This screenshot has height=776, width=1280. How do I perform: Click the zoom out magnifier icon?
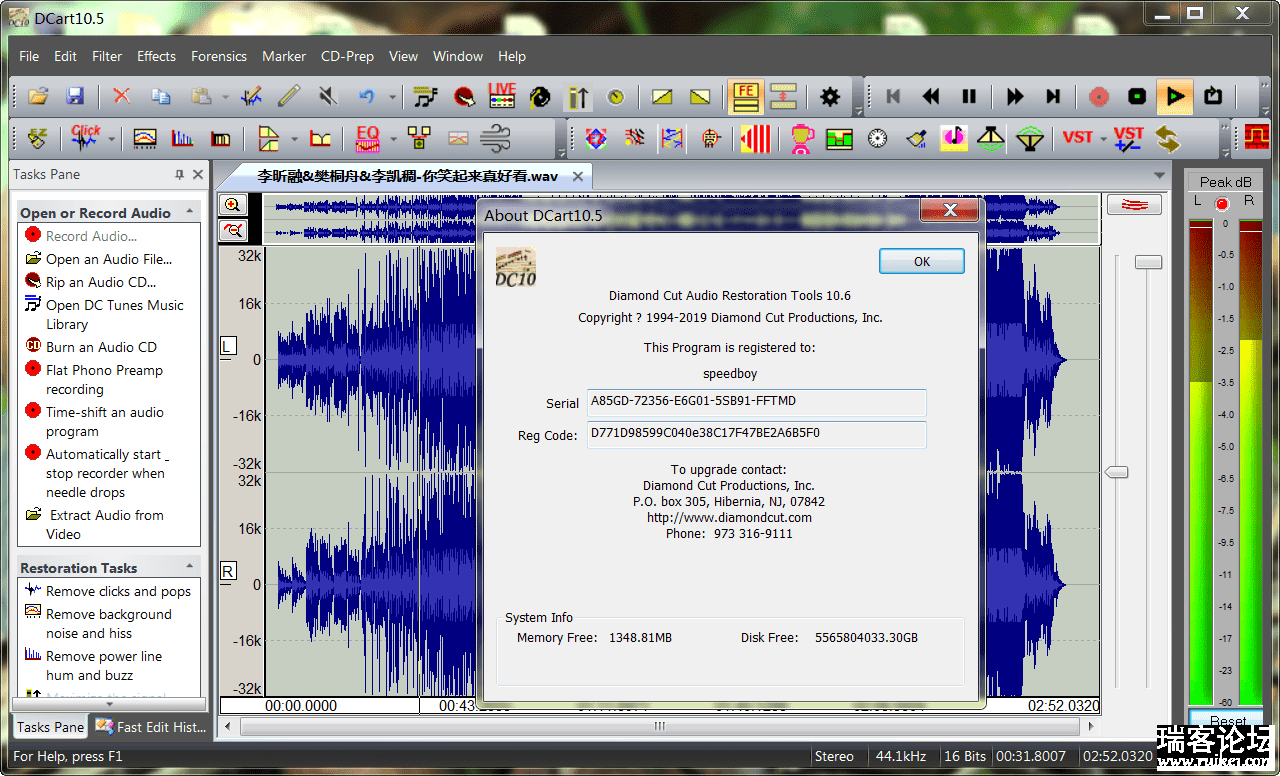[233, 231]
